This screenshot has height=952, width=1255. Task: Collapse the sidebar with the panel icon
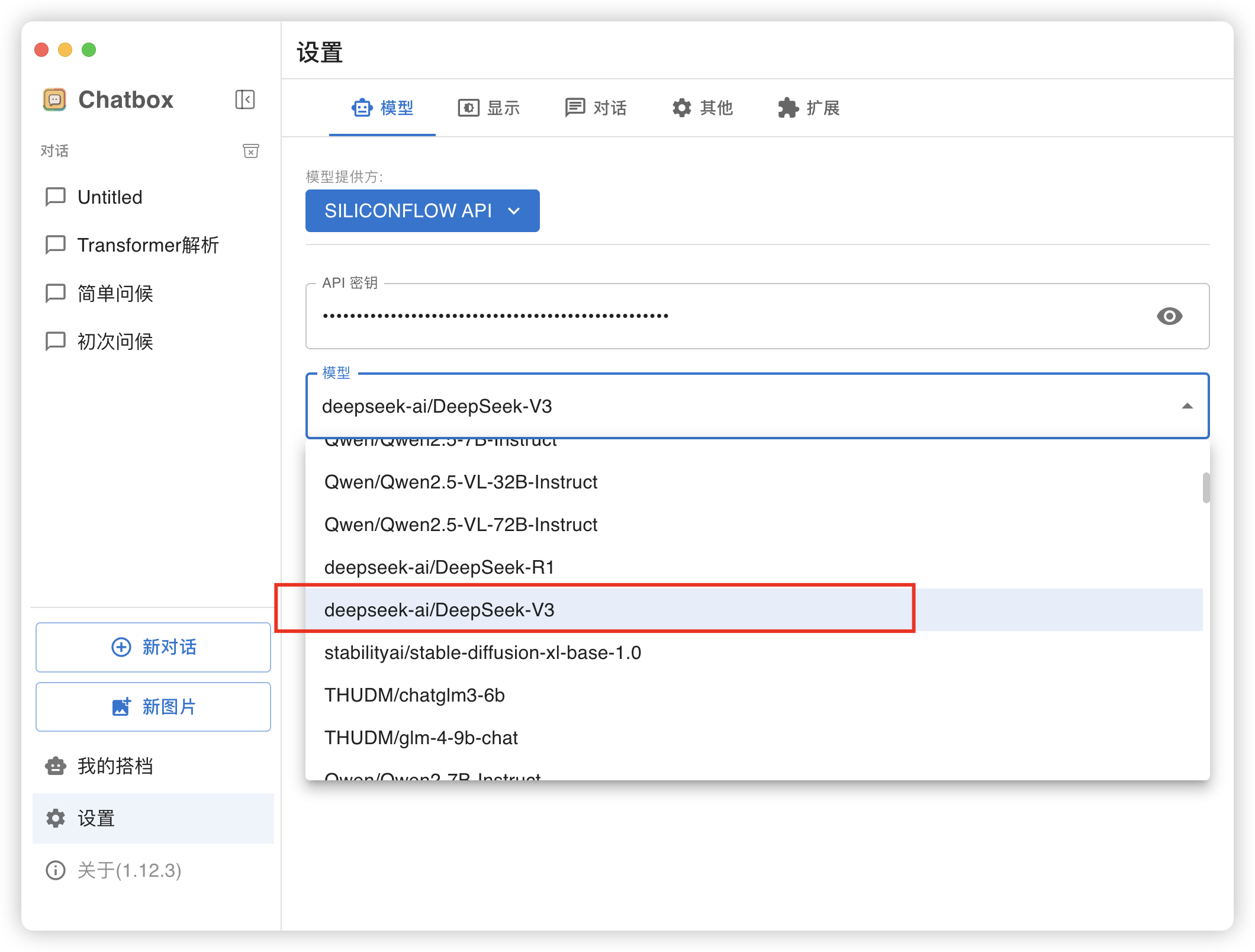tap(245, 99)
